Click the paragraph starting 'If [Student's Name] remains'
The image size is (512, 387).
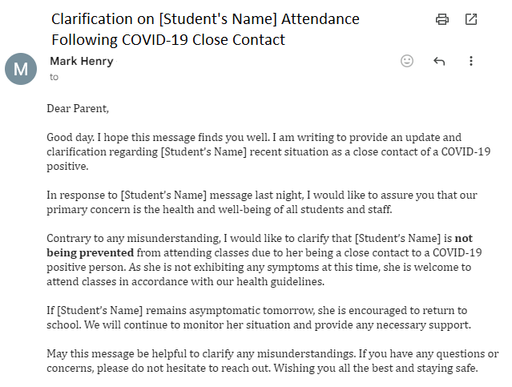click(259, 317)
